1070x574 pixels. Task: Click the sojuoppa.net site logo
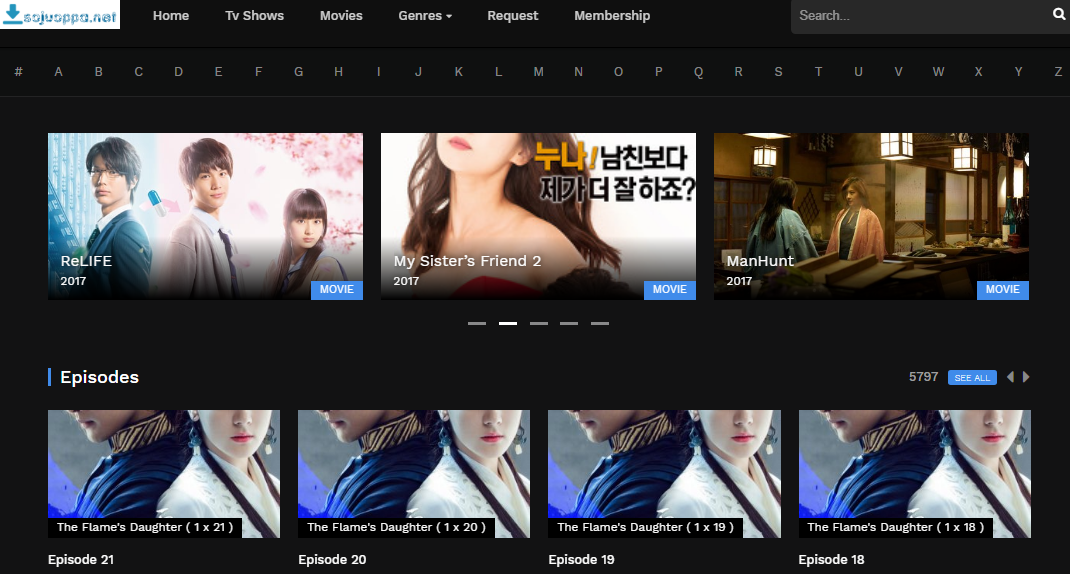click(x=60, y=14)
